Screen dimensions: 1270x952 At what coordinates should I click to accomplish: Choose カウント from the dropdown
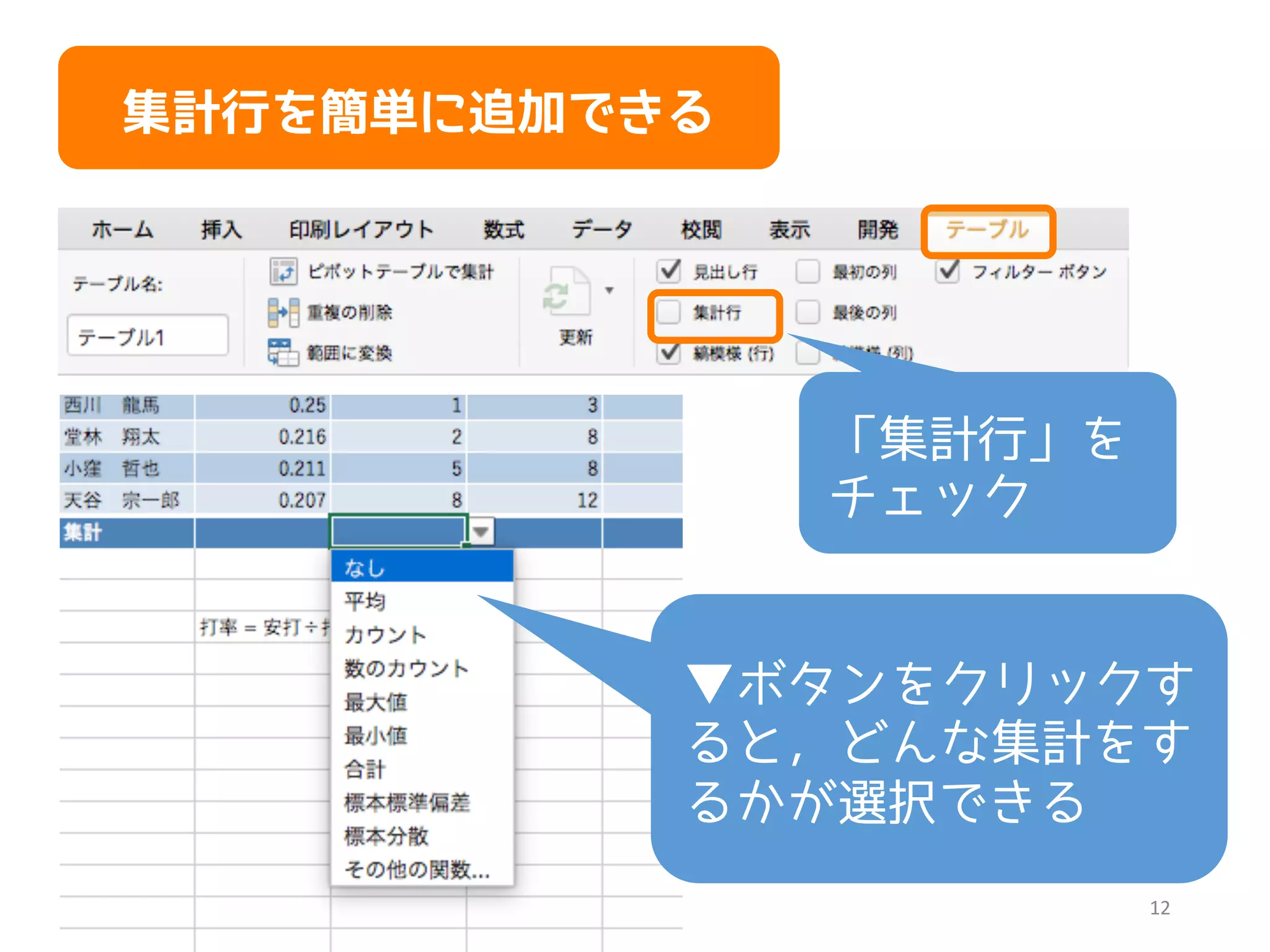pos(422,635)
